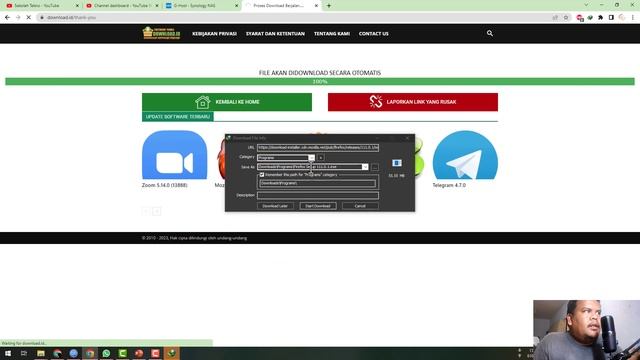Click the Start Download button
Screen dimensions: 640x360
[318, 206]
